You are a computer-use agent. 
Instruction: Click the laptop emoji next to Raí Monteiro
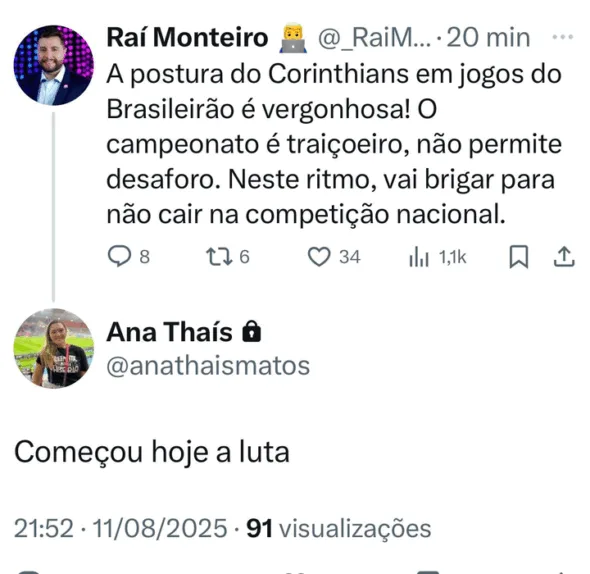[x=293, y=37]
